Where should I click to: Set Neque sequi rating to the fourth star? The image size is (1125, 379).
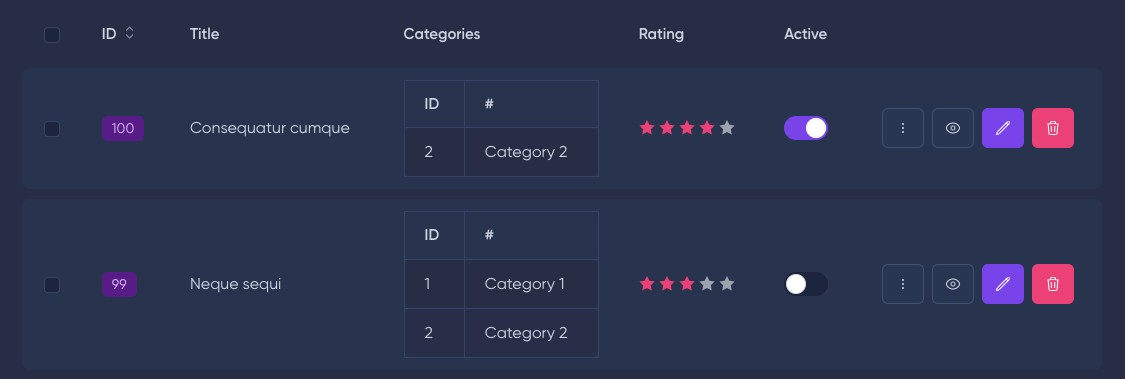coord(707,284)
